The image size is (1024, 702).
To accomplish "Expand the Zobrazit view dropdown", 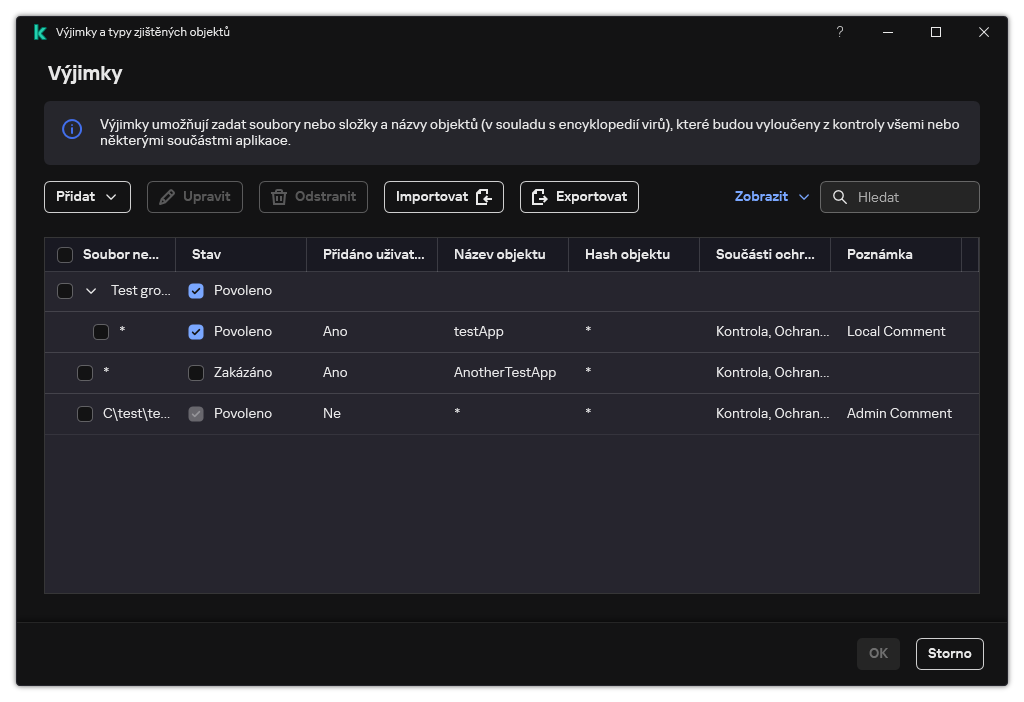I will pos(771,197).
